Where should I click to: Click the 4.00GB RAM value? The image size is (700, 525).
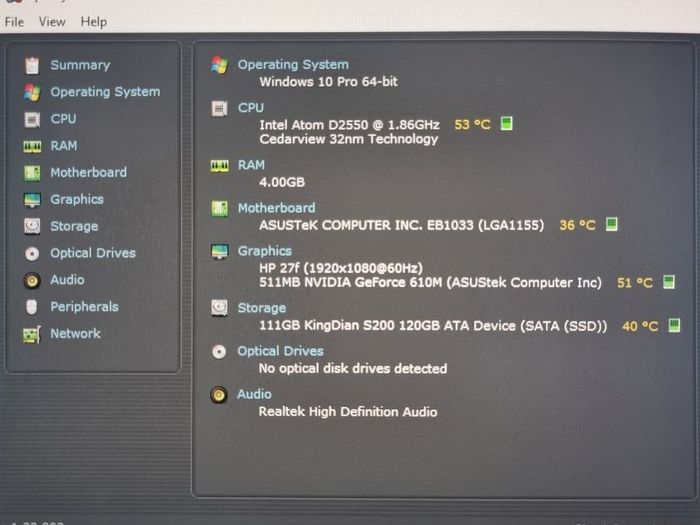[282, 182]
